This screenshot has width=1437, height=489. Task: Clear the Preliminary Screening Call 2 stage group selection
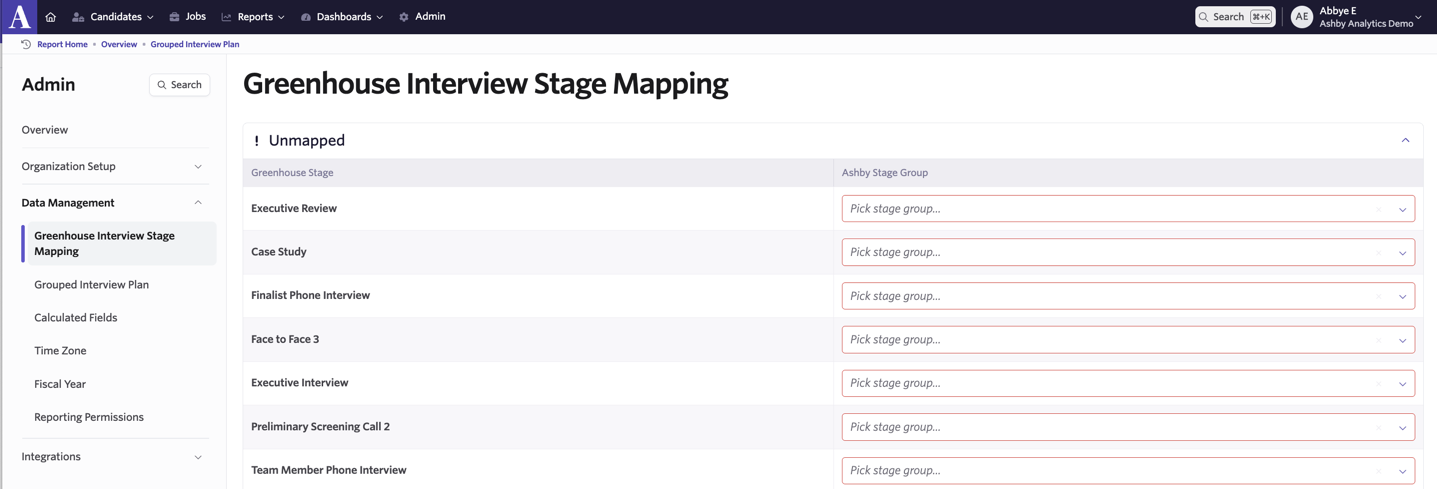[x=1379, y=427]
